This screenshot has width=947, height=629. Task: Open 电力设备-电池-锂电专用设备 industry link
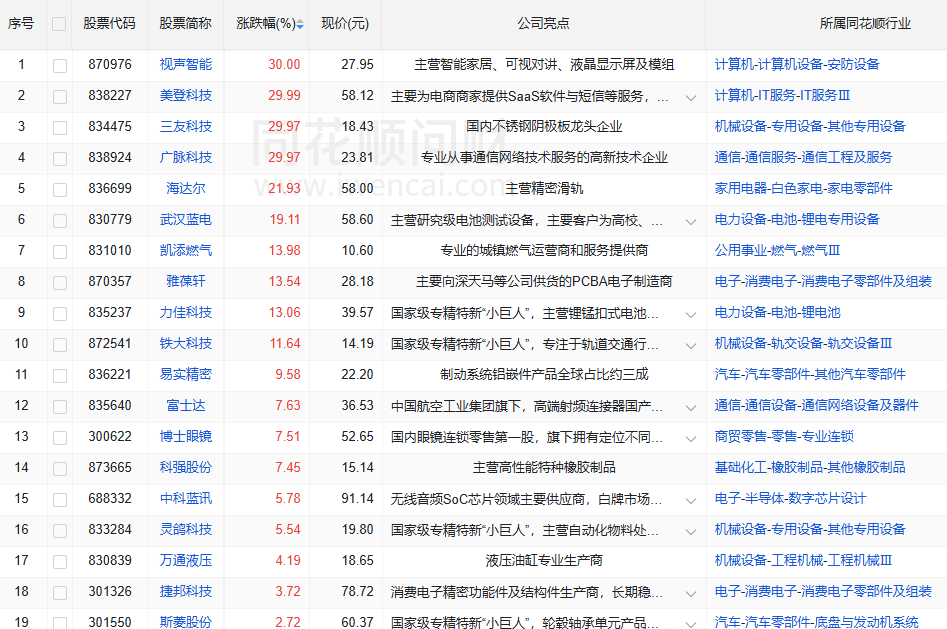click(x=797, y=219)
